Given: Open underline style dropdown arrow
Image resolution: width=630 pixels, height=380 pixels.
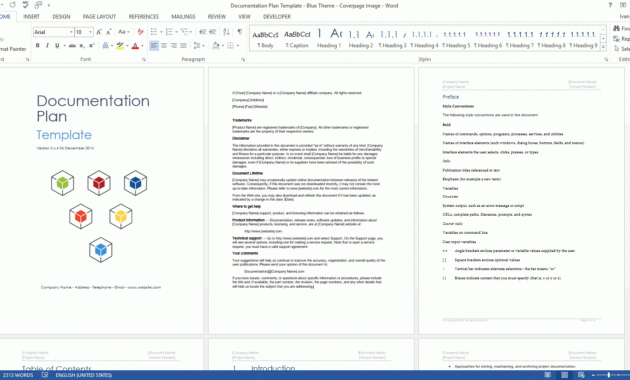Looking at the screenshot, I should [64, 46].
